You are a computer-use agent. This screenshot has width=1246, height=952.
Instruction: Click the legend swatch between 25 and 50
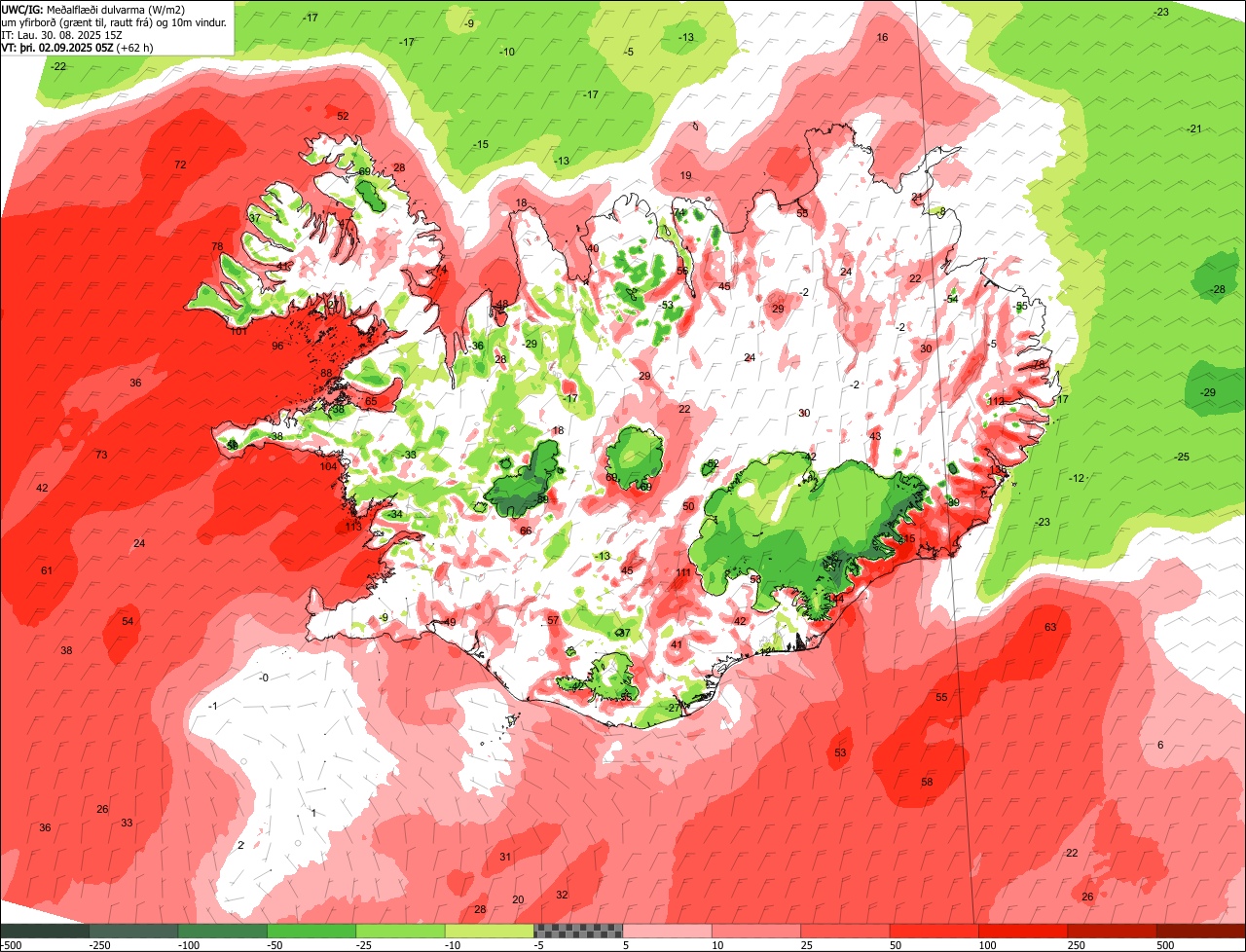pos(845,931)
